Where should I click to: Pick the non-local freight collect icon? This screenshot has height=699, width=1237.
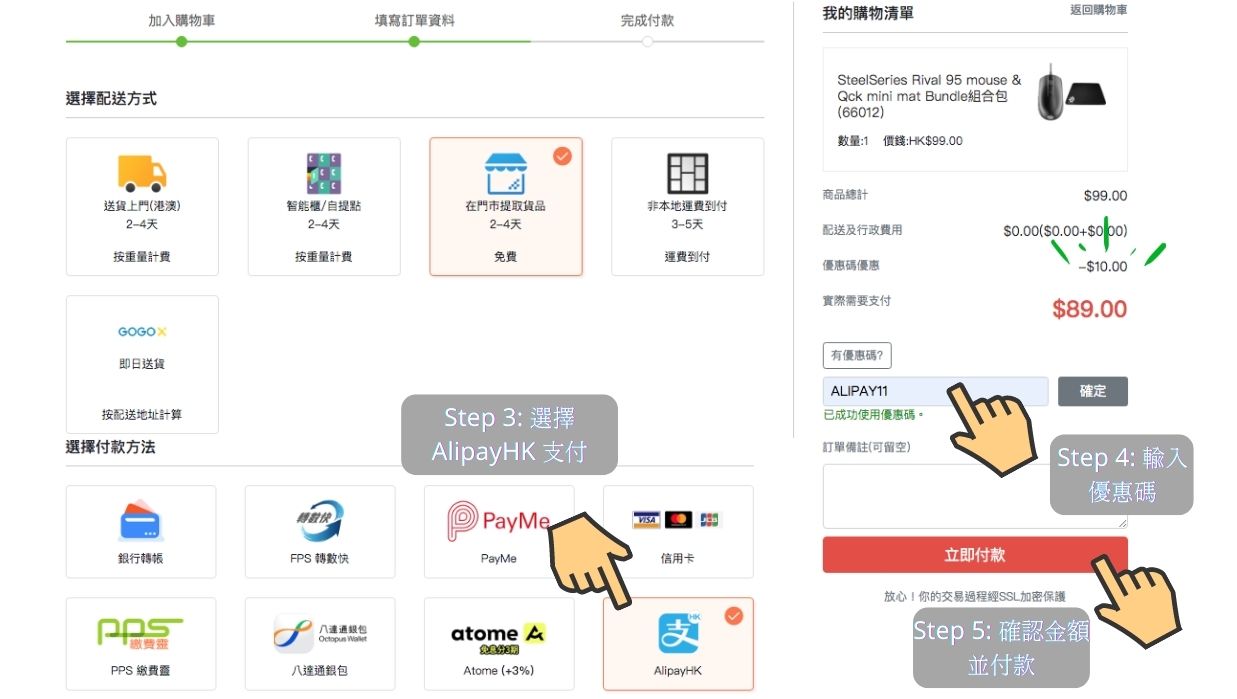coord(687,174)
